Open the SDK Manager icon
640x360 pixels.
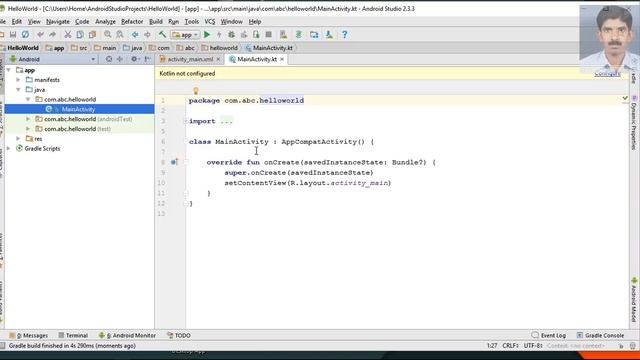pos(329,35)
